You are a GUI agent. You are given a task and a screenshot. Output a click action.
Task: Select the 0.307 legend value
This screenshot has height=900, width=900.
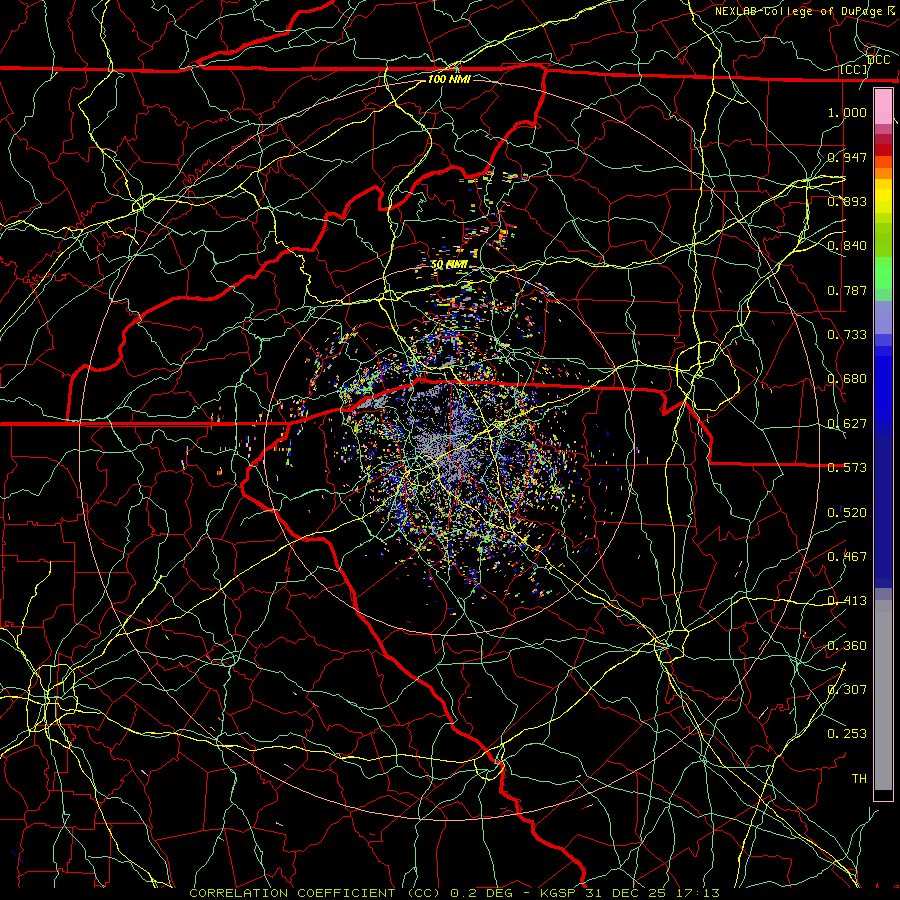(847, 690)
